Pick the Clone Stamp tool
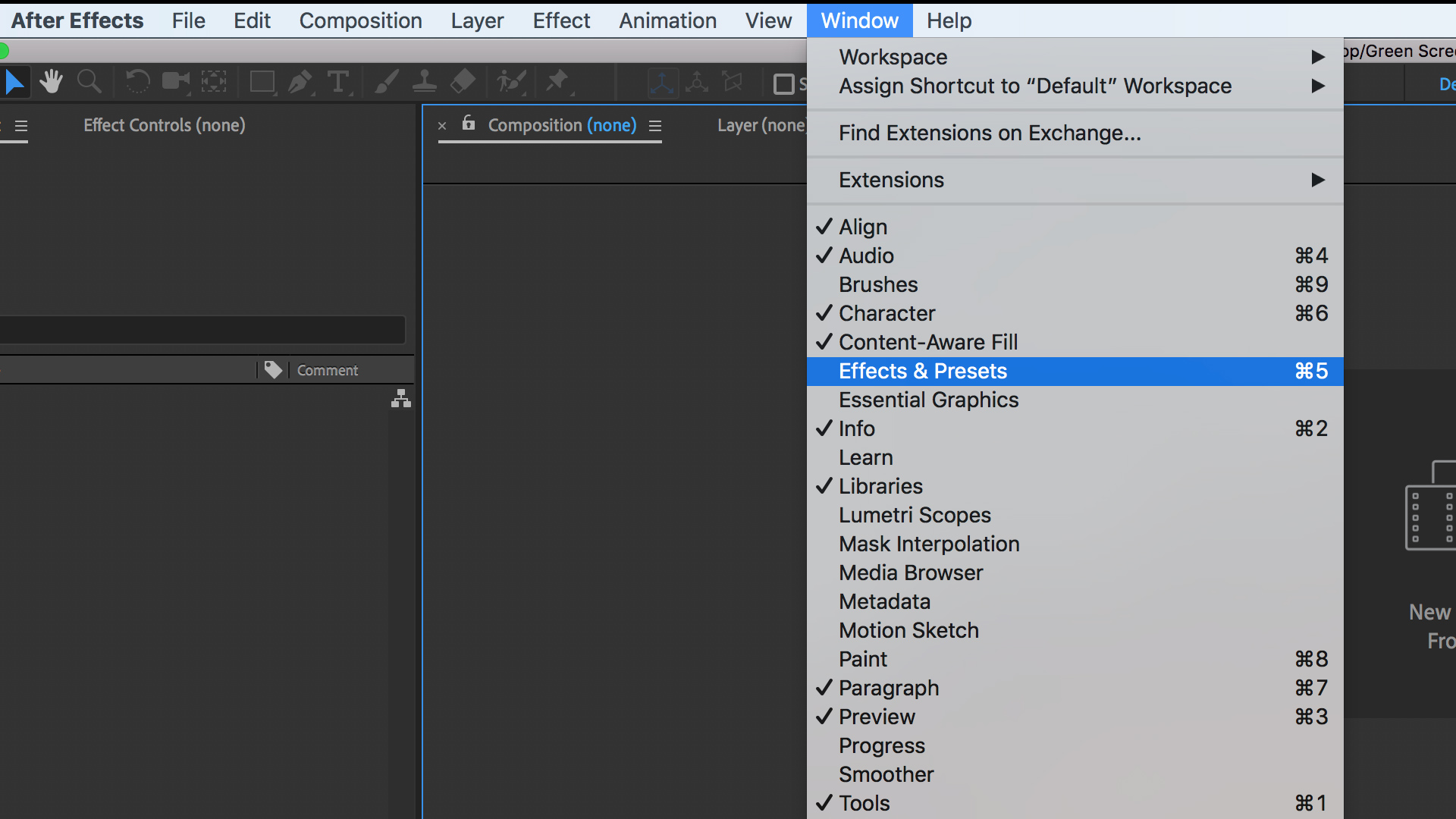 [x=425, y=81]
